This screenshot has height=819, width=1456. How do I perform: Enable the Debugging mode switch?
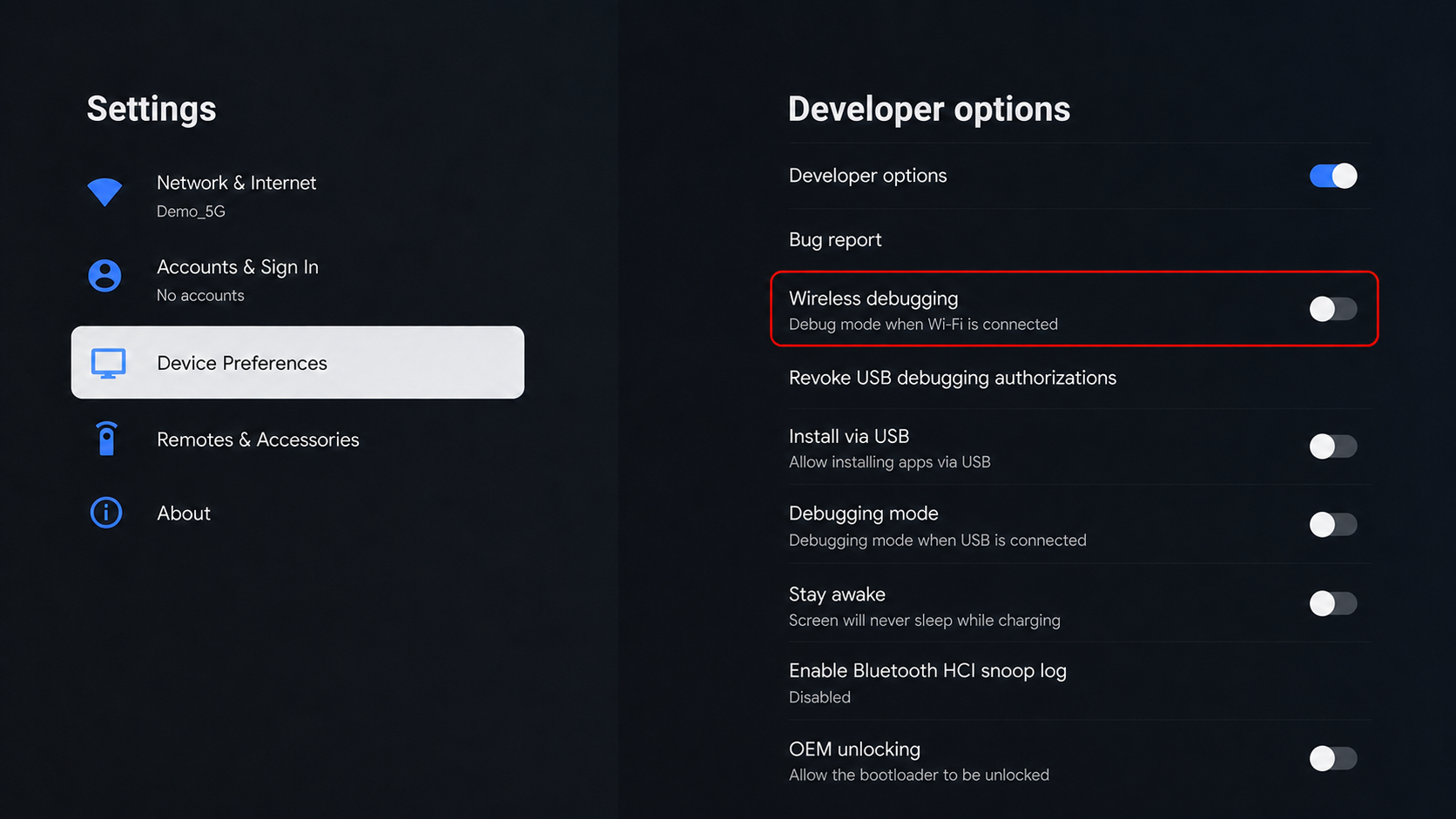pos(1333,525)
